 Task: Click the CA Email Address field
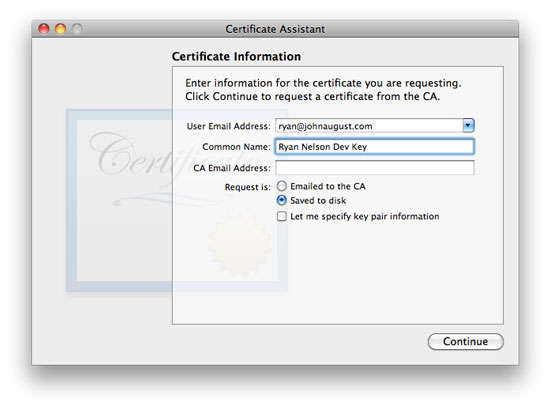[x=375, y=168]
